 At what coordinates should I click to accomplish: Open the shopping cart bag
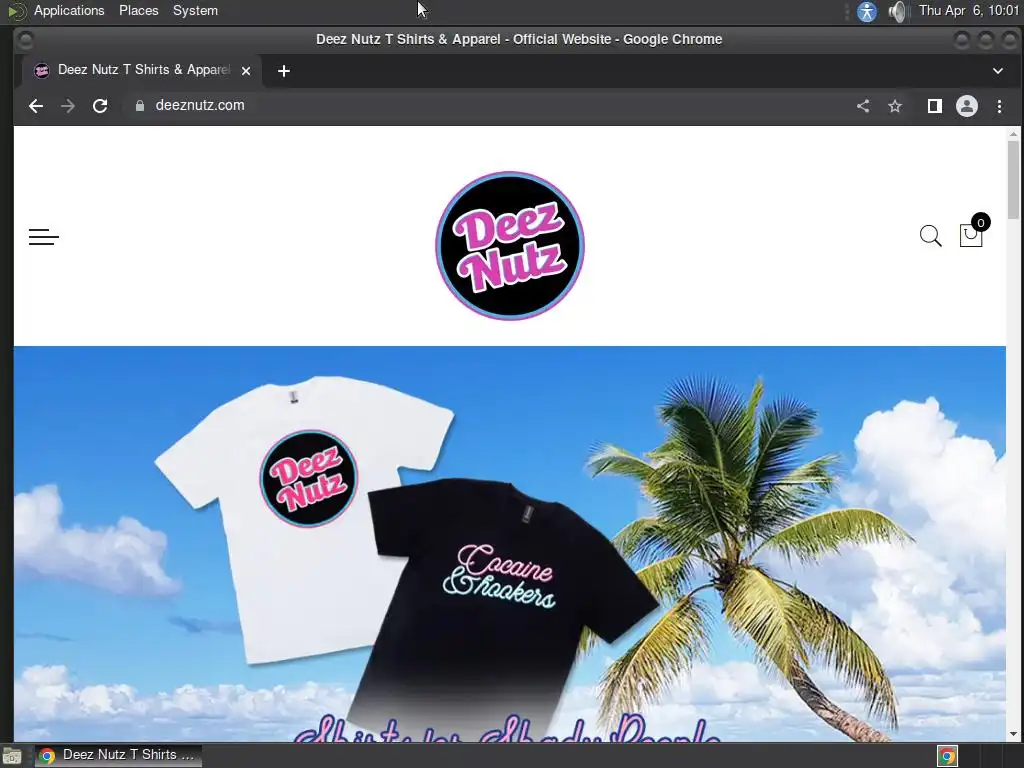pos(970,235)
